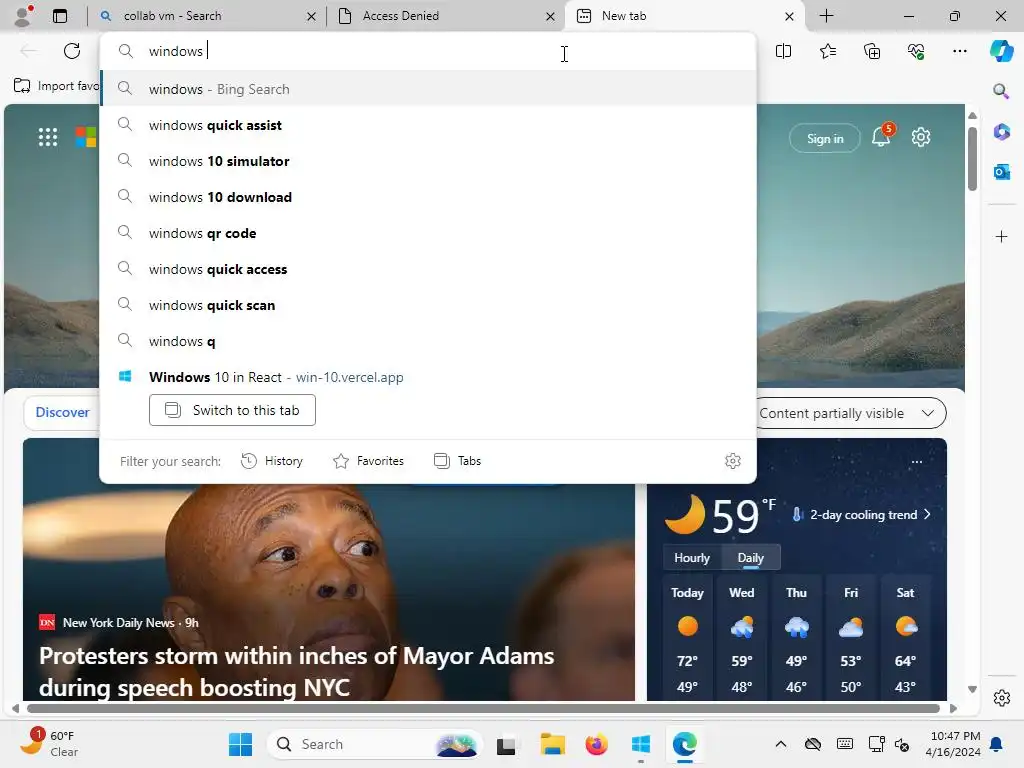The width and height of the screenshot is (1024, 768).
Task: Open taskbar weather widget 60°F Clear
Action: pyautogui.click(x=50, y=744)
